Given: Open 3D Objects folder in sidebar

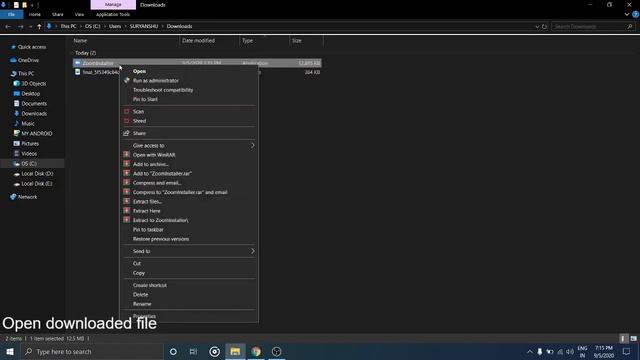Looking at the screenshot, I should click(33, 83).
